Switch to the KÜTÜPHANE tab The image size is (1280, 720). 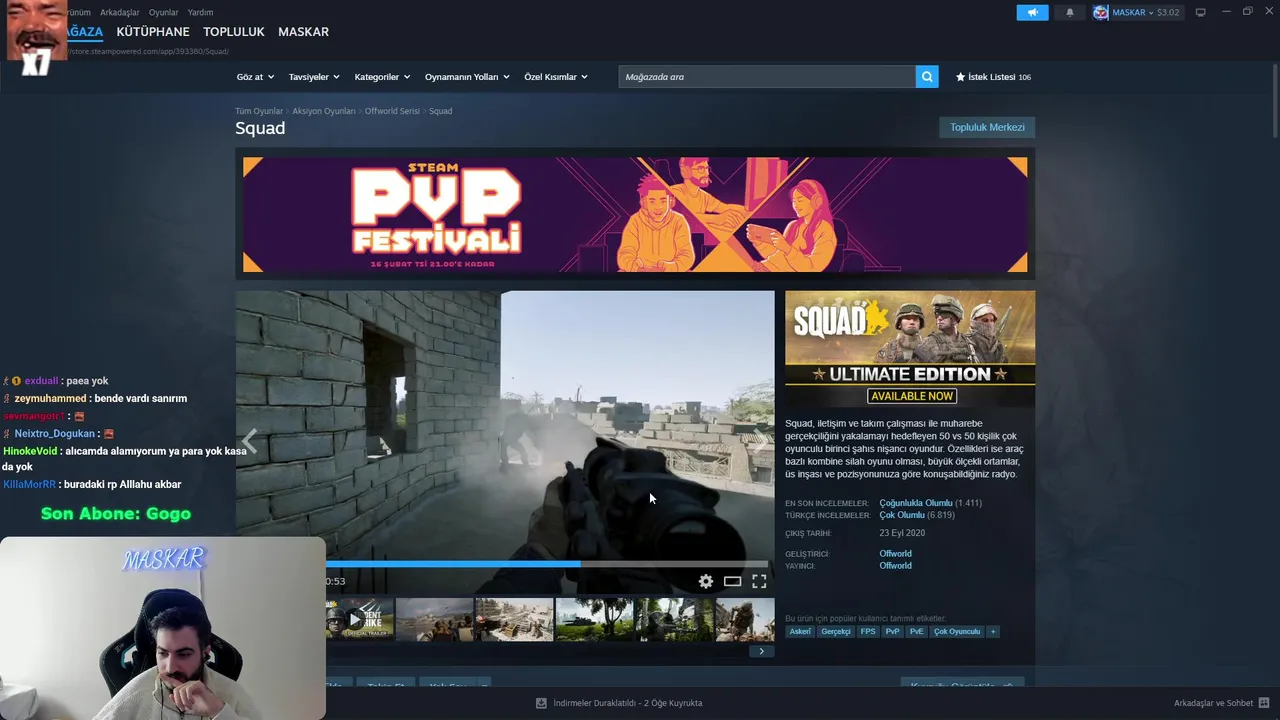click(x=153, y=32)
